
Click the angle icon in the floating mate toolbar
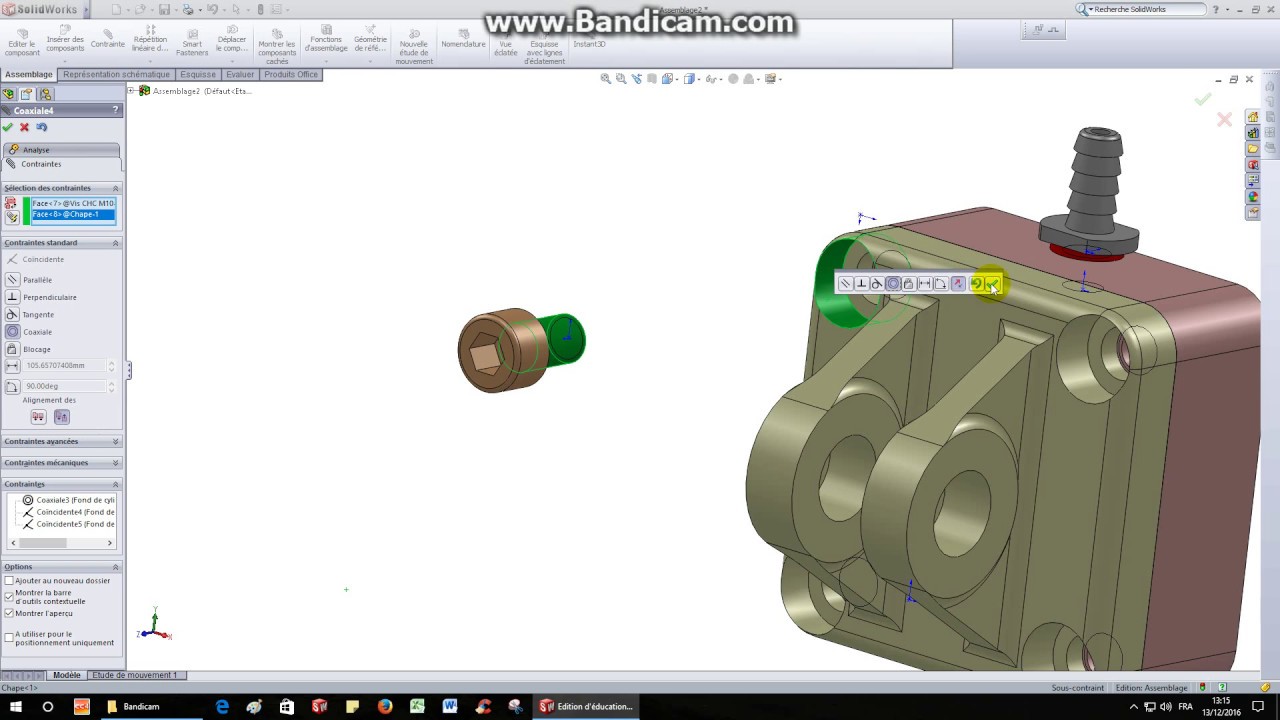tap(940, 284)
